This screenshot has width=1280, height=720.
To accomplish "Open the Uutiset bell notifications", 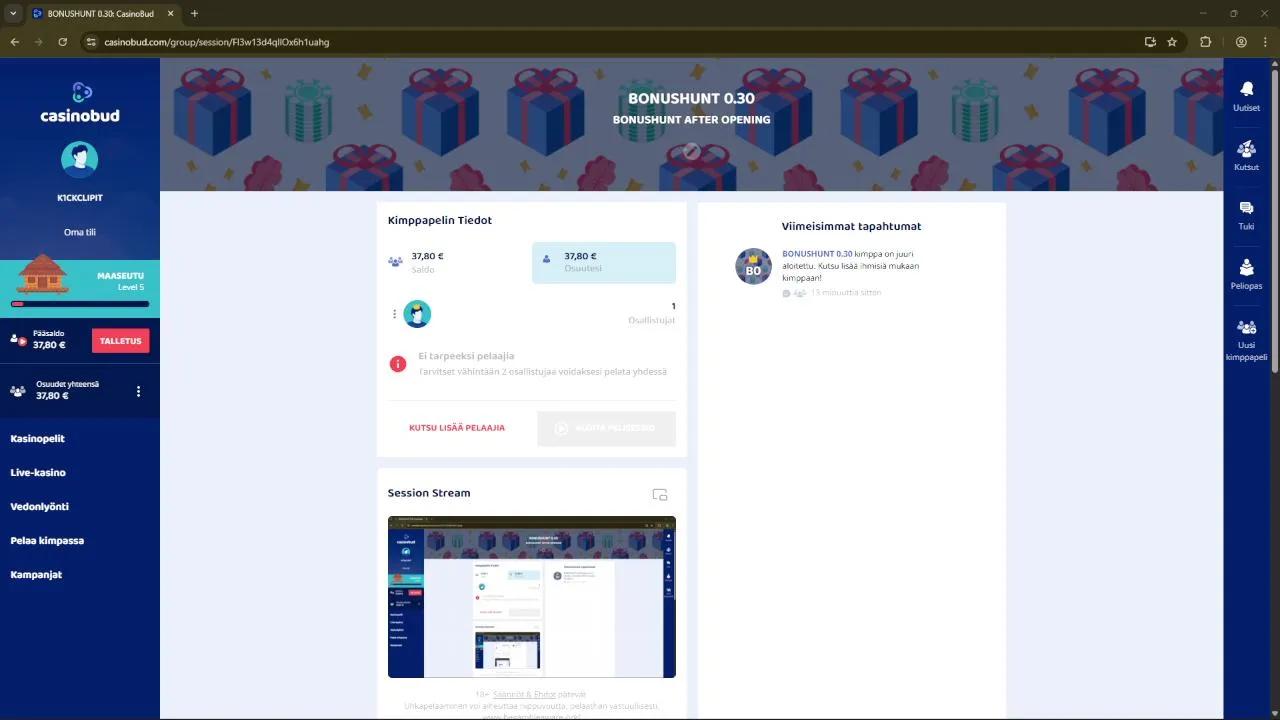I will pyautogui.click(x=1246, y=96).
